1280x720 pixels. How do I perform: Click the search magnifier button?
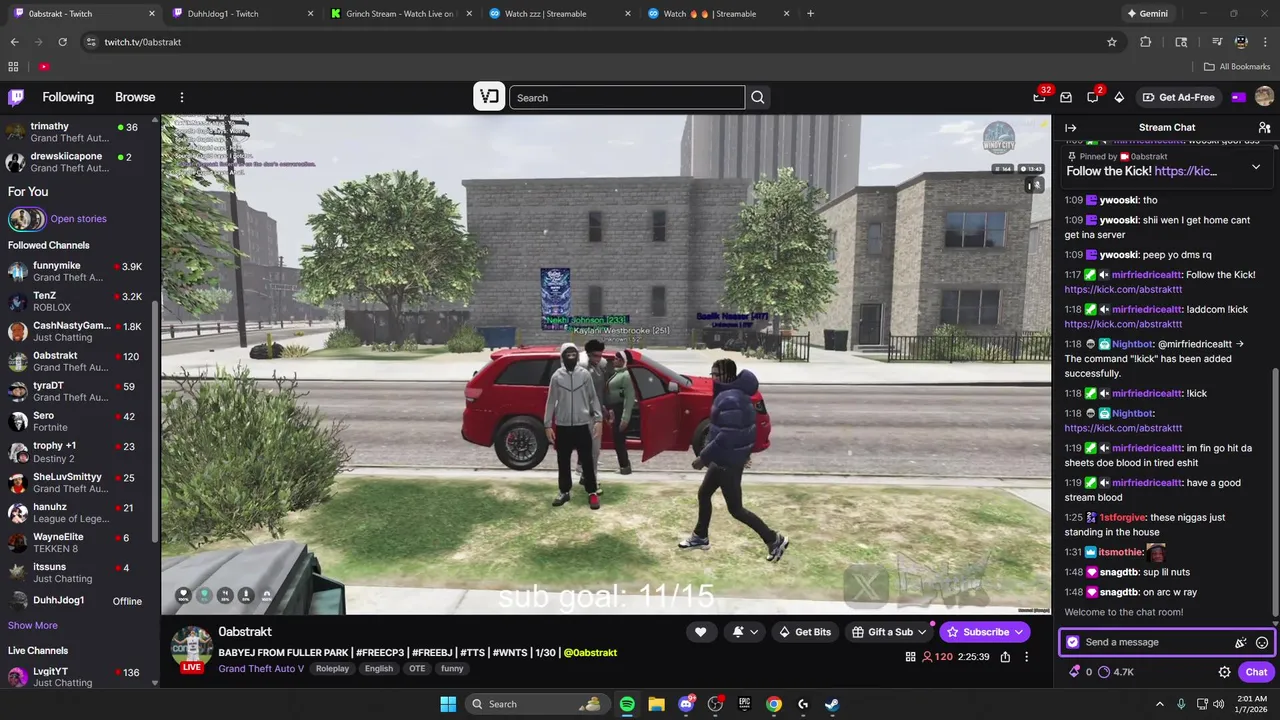[x=758, y=97]
